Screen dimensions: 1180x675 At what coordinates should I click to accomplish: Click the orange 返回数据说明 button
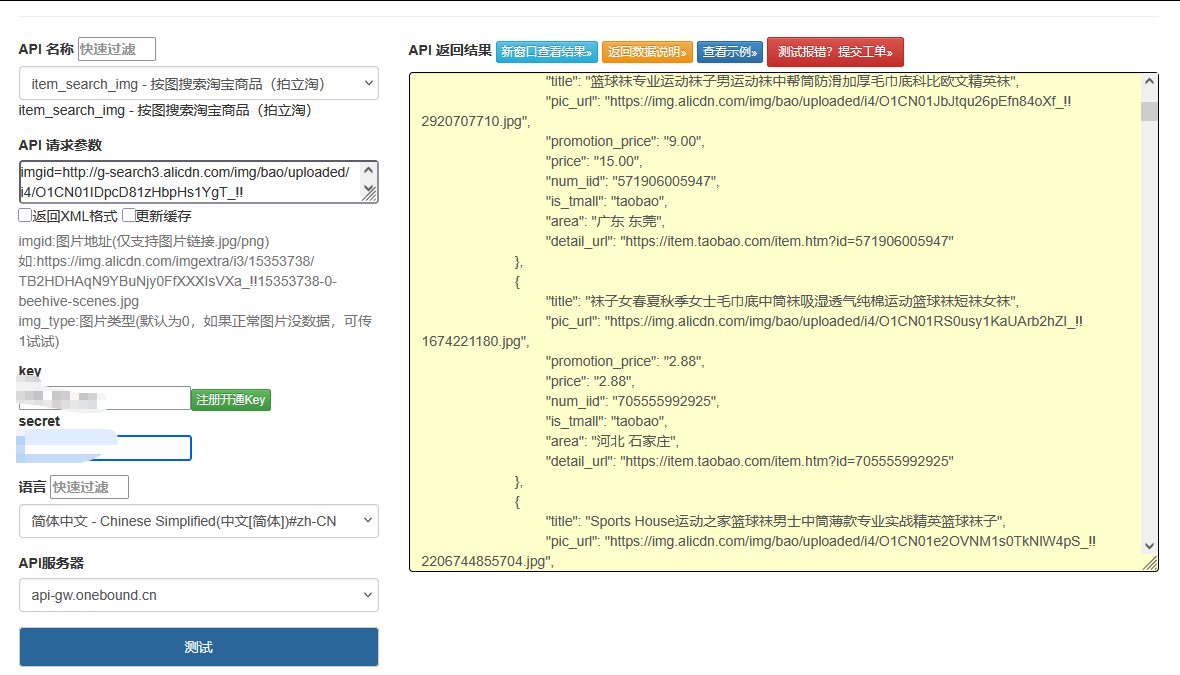[647, 52]
